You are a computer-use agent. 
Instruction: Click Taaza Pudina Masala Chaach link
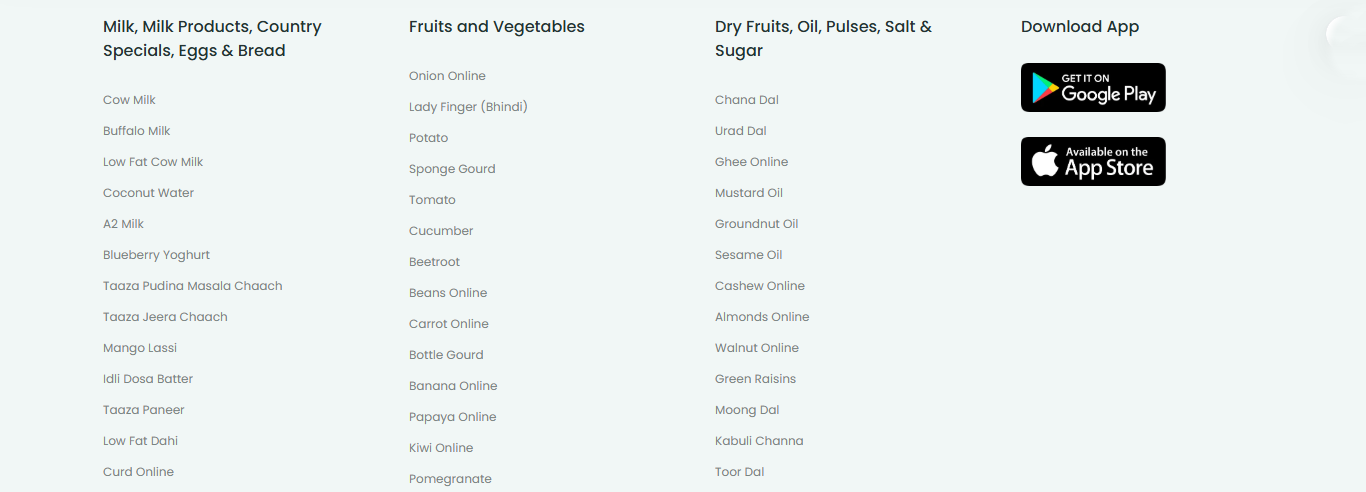pos(193,286)
